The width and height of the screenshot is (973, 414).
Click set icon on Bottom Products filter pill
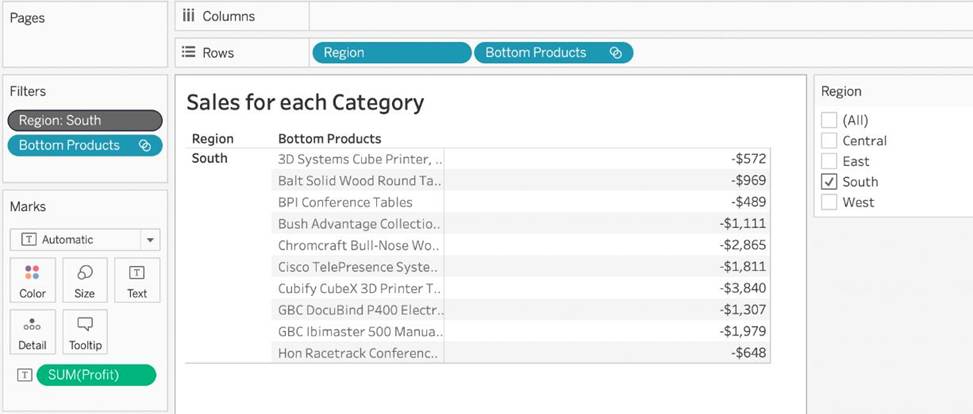(x=144, y=146)
